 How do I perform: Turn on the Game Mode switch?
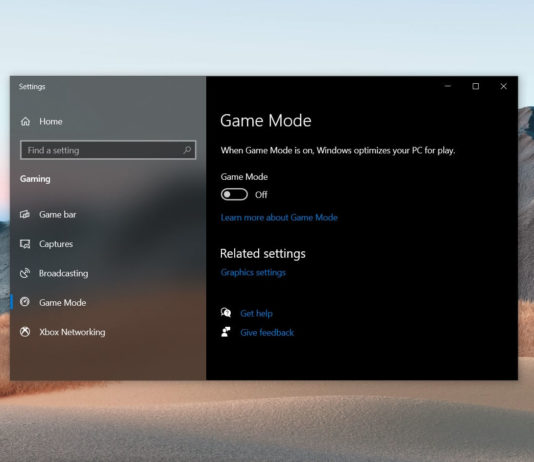tap(234, 194)
